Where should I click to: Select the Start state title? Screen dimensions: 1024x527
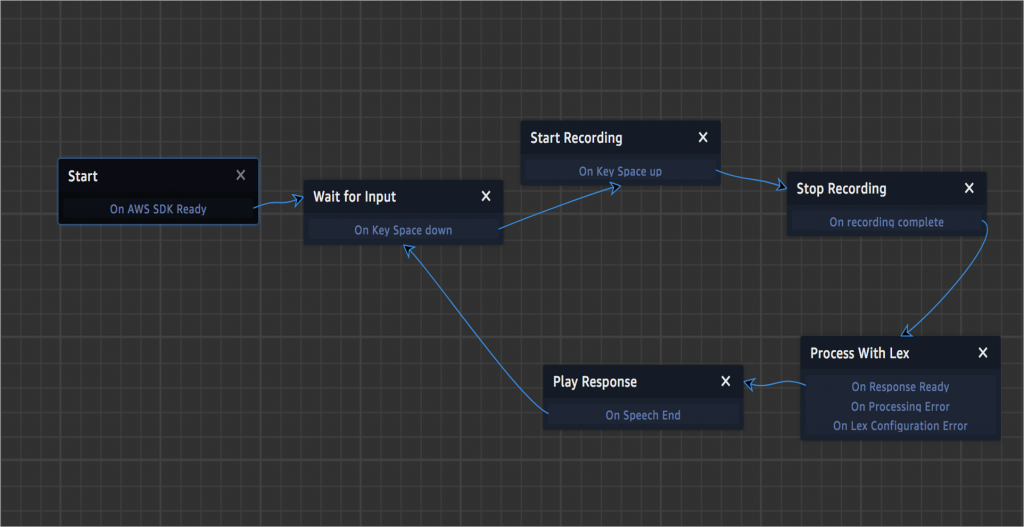(83, 176)
